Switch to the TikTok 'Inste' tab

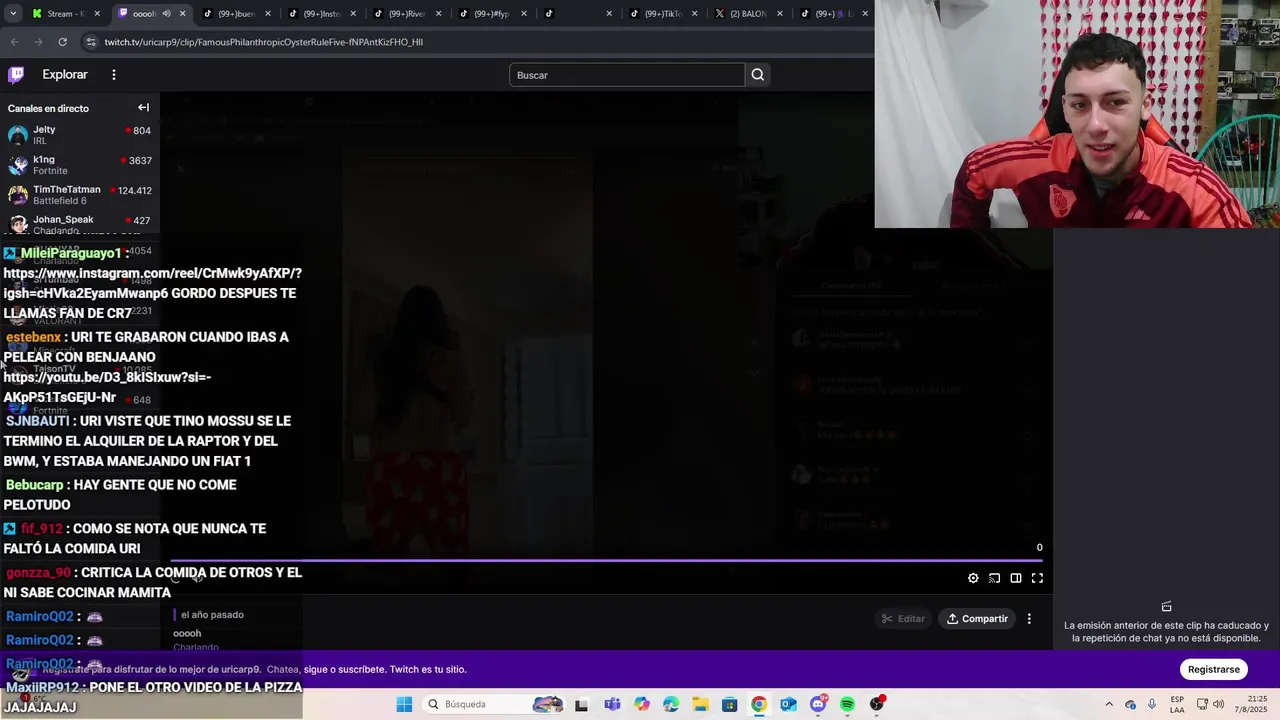[x=320, y=13]
